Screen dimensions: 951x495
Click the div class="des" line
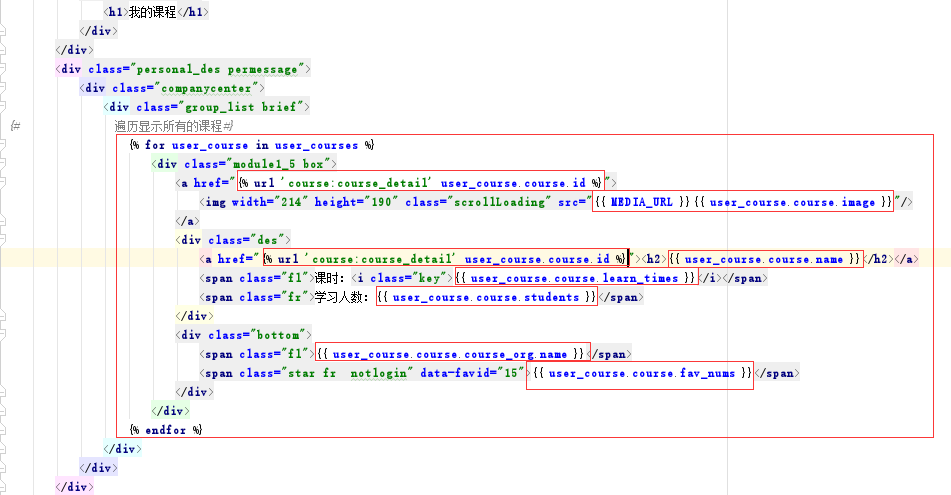234,240
